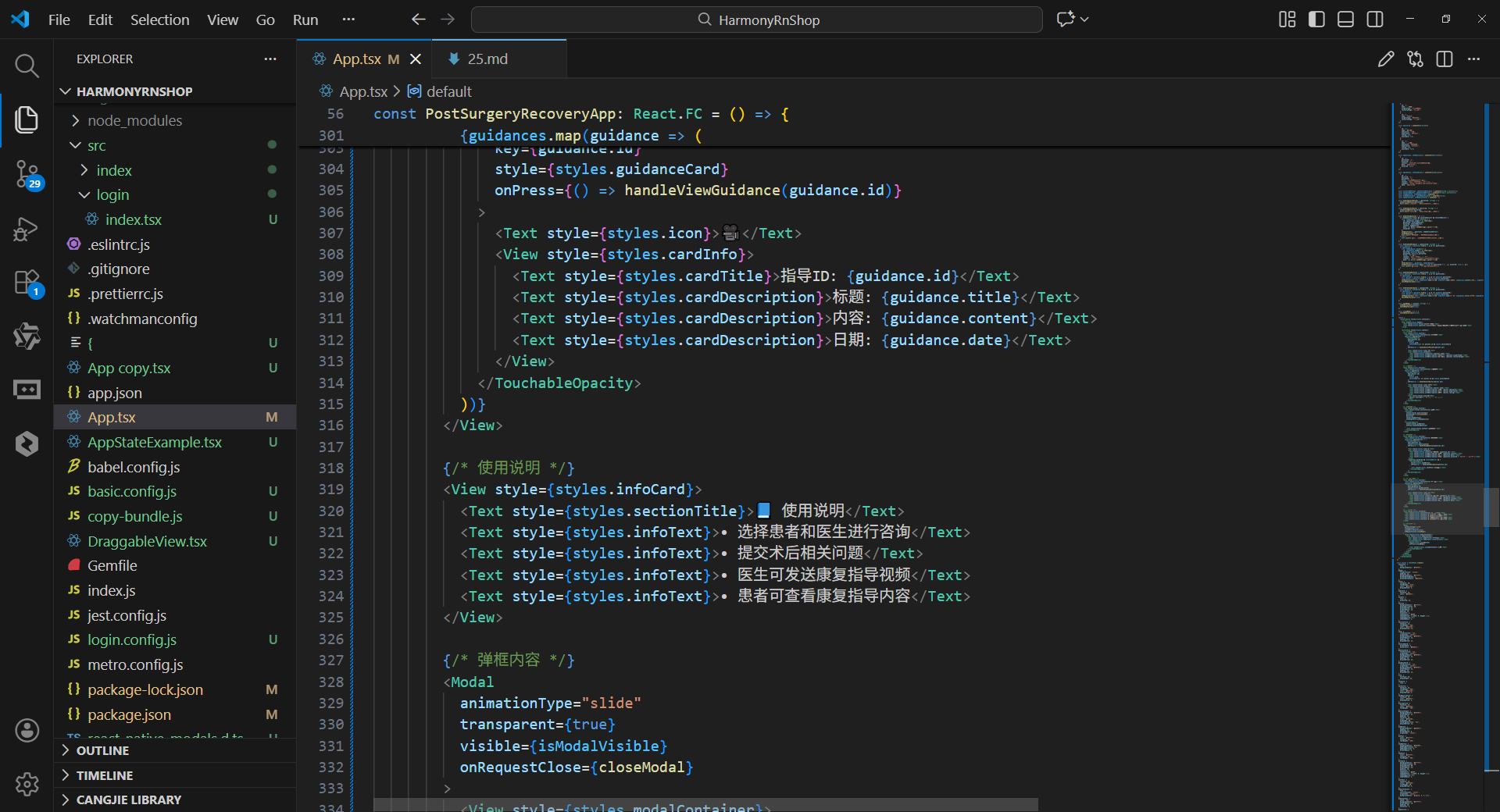
Task: Open changes compare icon in editor toolbar
Action: (1415, 59)
